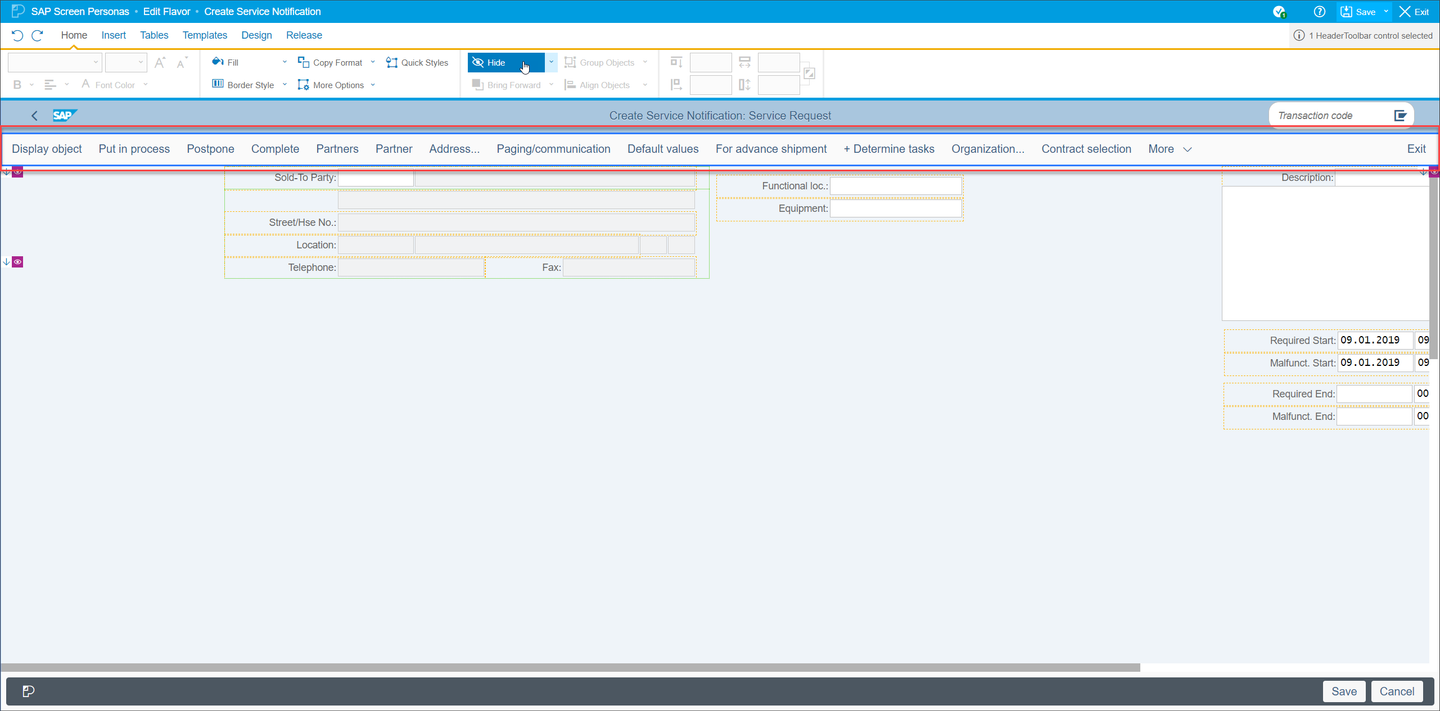Click the SAP back arrow
Screen dimensions: 1440x711
click(x=35, y=116)
